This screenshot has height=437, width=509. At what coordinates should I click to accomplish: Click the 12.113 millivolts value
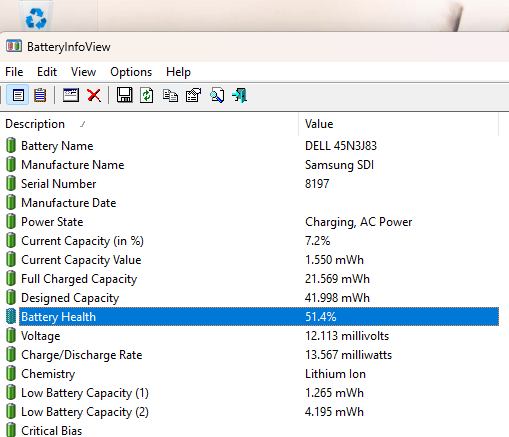[347, 336]
